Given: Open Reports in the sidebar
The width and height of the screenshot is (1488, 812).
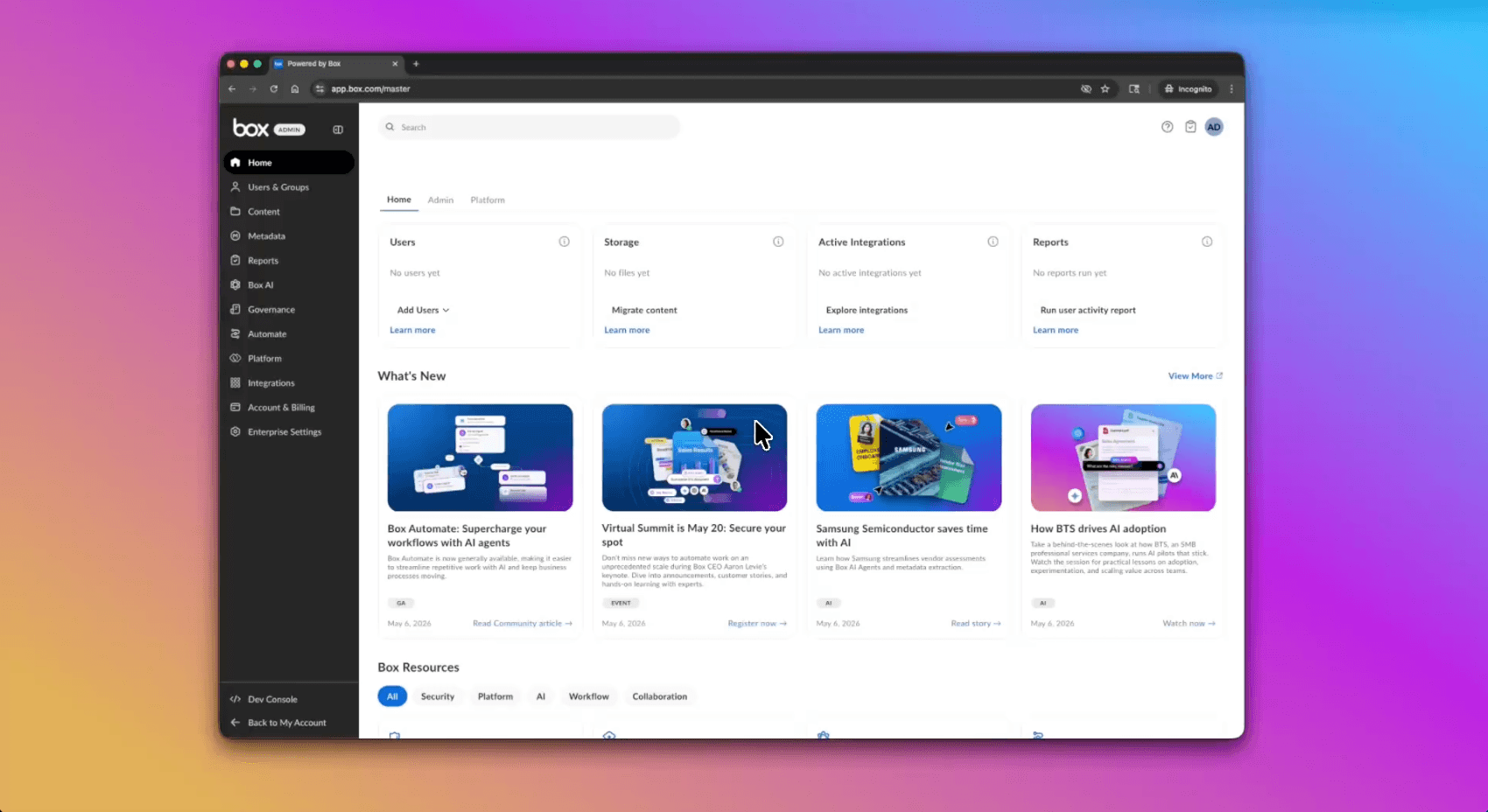Looking at the screenshot, I should 289,261.
